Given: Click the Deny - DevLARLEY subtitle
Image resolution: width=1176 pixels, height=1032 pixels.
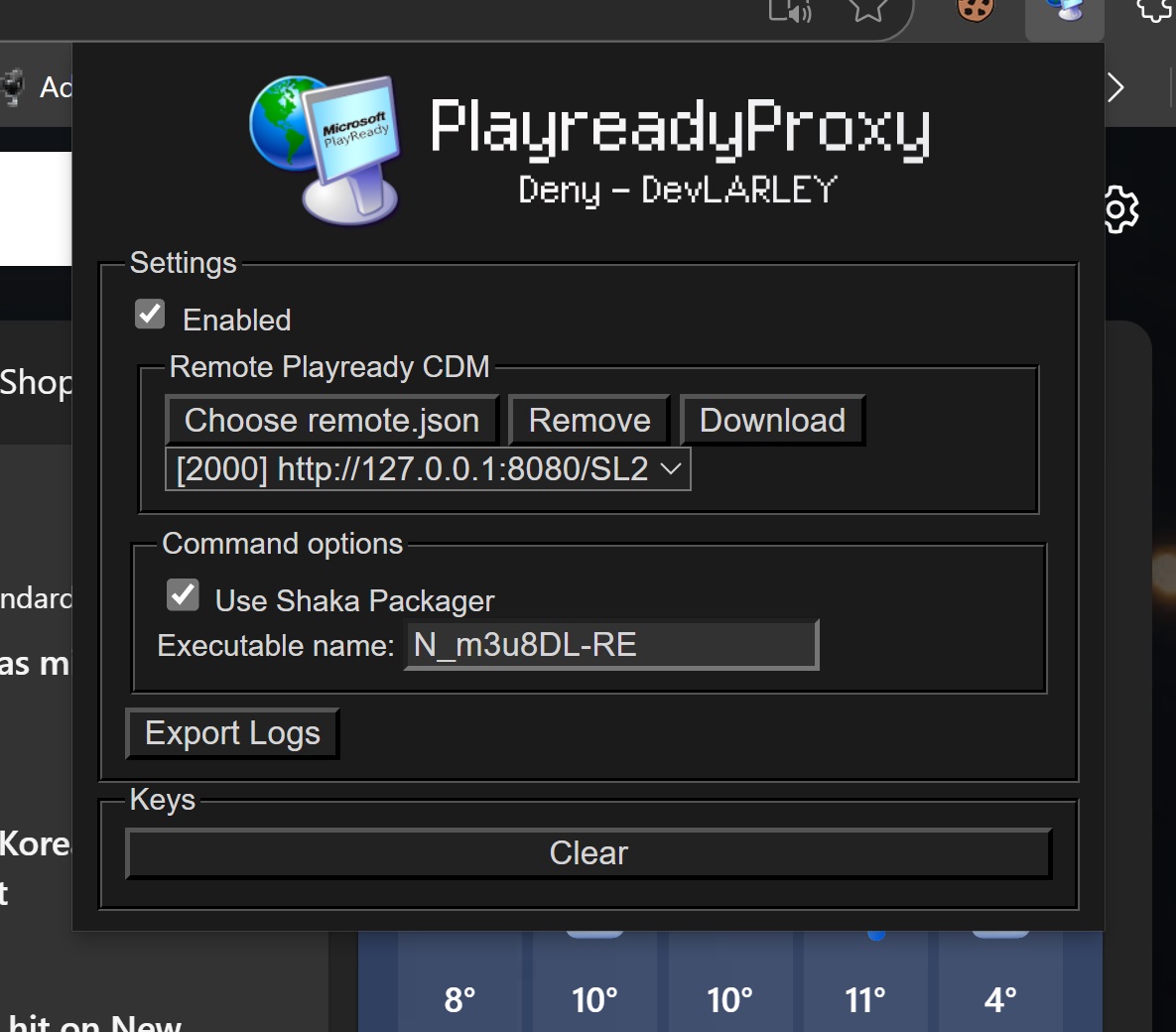Looking at the screenshot, I should [x=678, y=190].
